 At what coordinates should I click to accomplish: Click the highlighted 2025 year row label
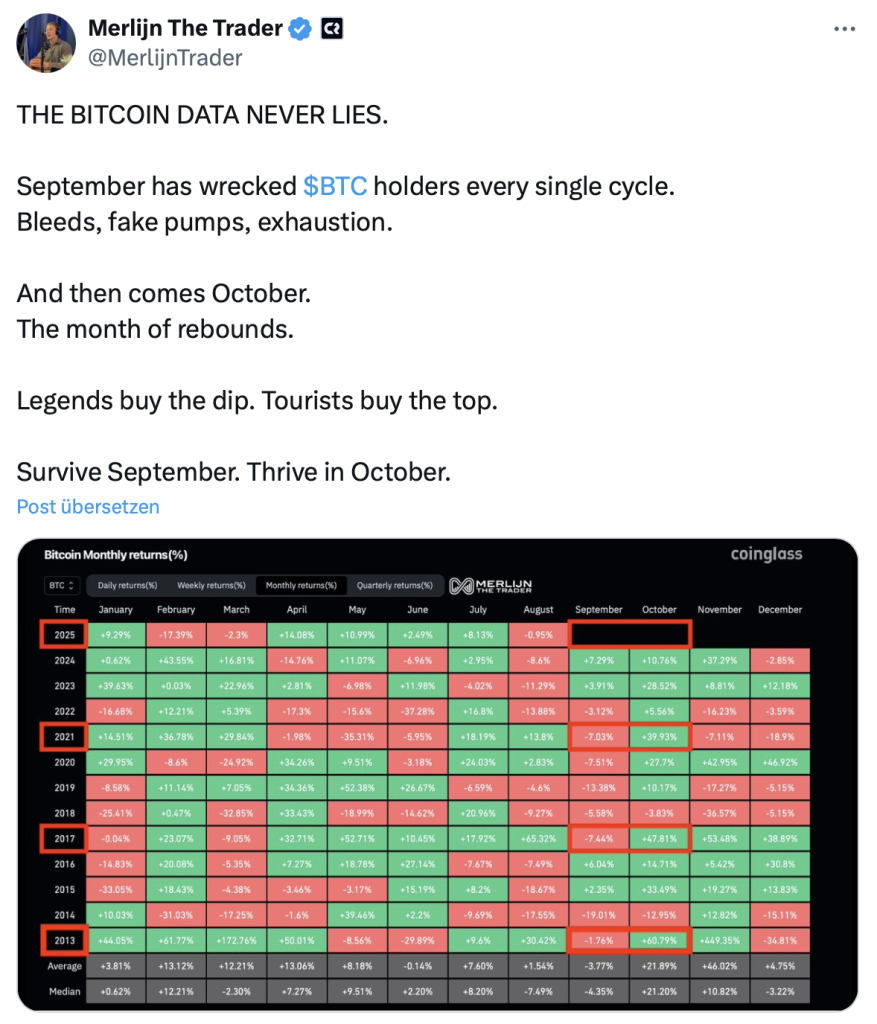tap(64, 635)
